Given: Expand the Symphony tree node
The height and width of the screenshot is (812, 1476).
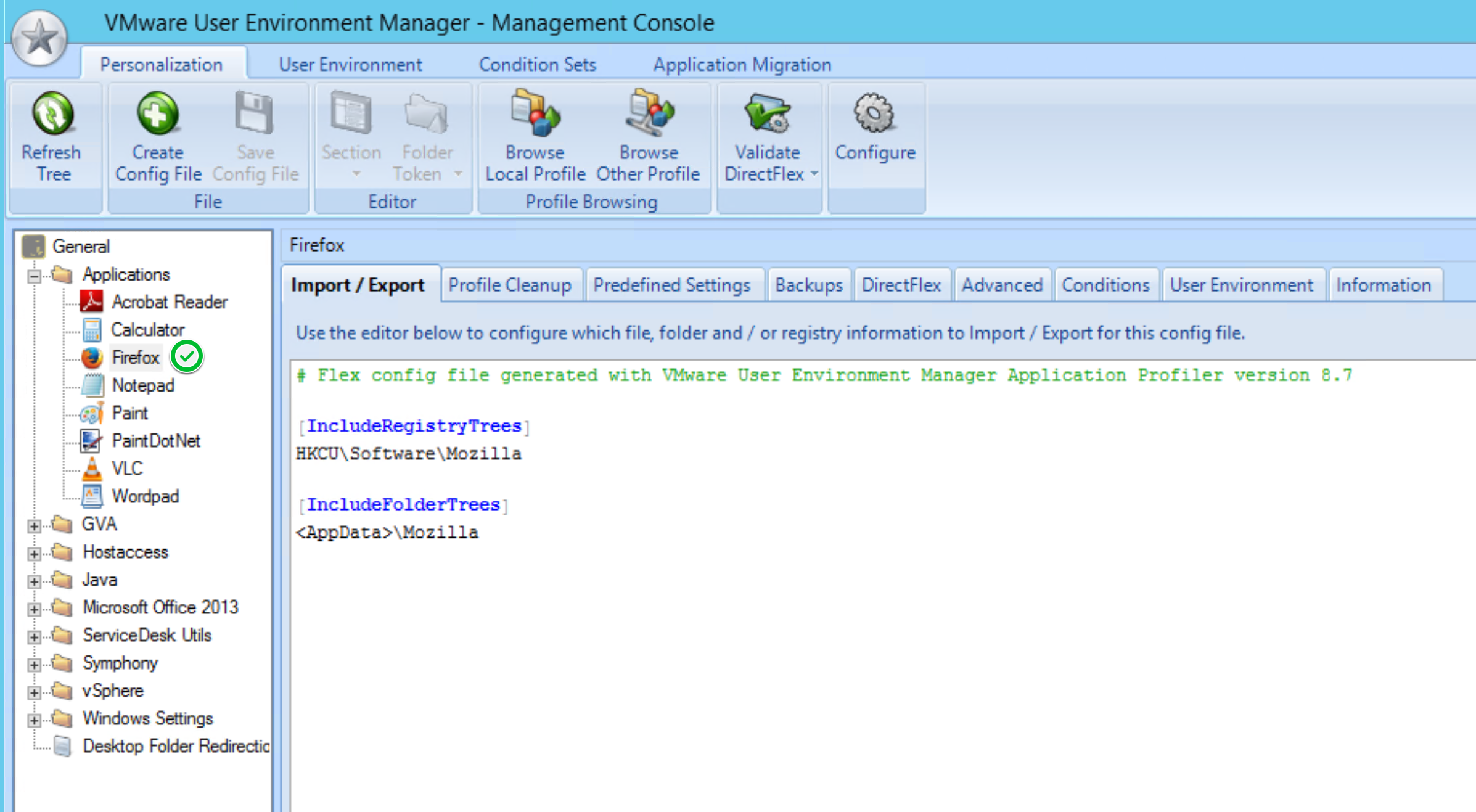Looking at the screenshot, I should coord(35,665).
